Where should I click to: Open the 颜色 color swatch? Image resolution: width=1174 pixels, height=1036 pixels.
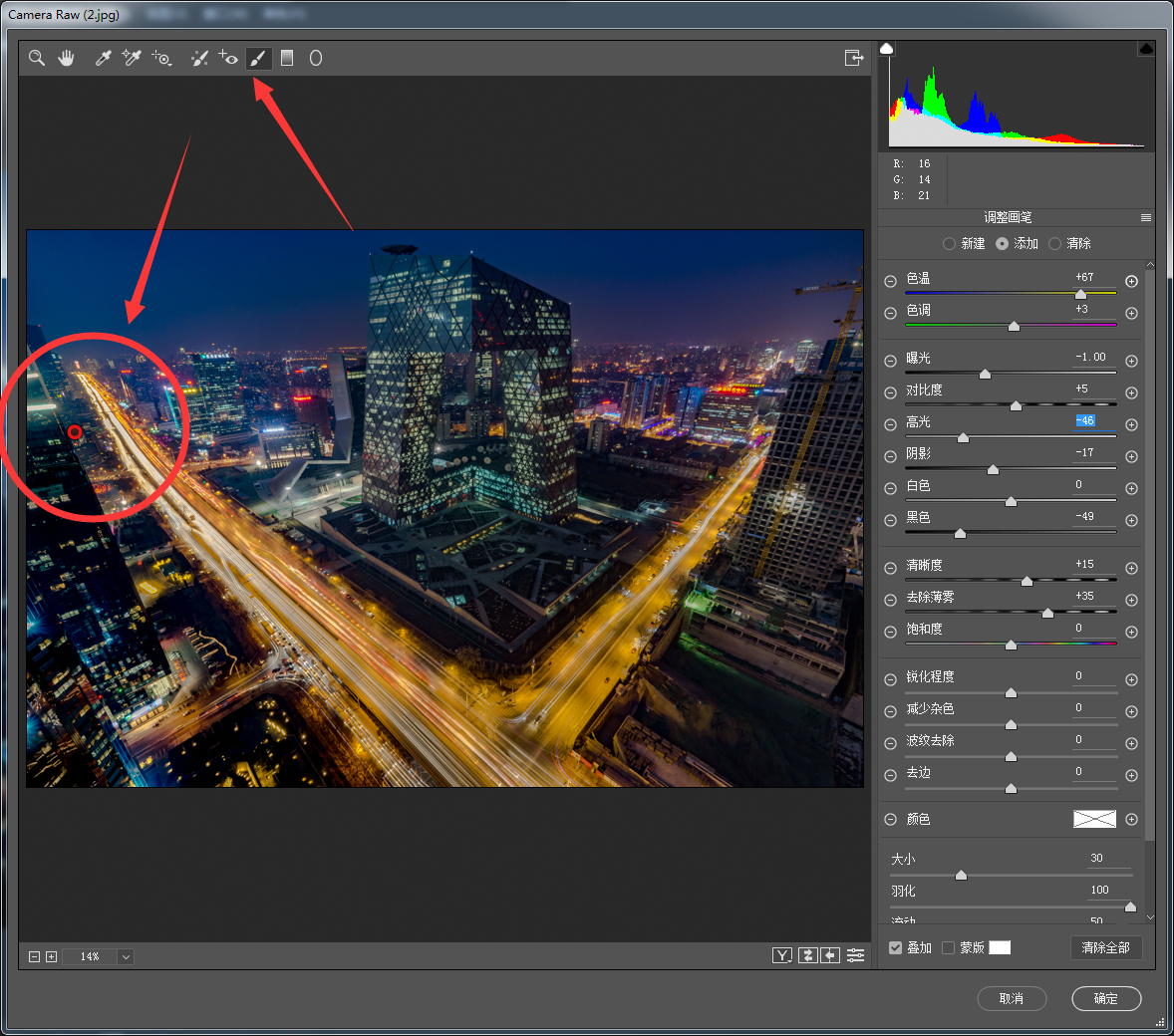click(x=1093, y=819)
